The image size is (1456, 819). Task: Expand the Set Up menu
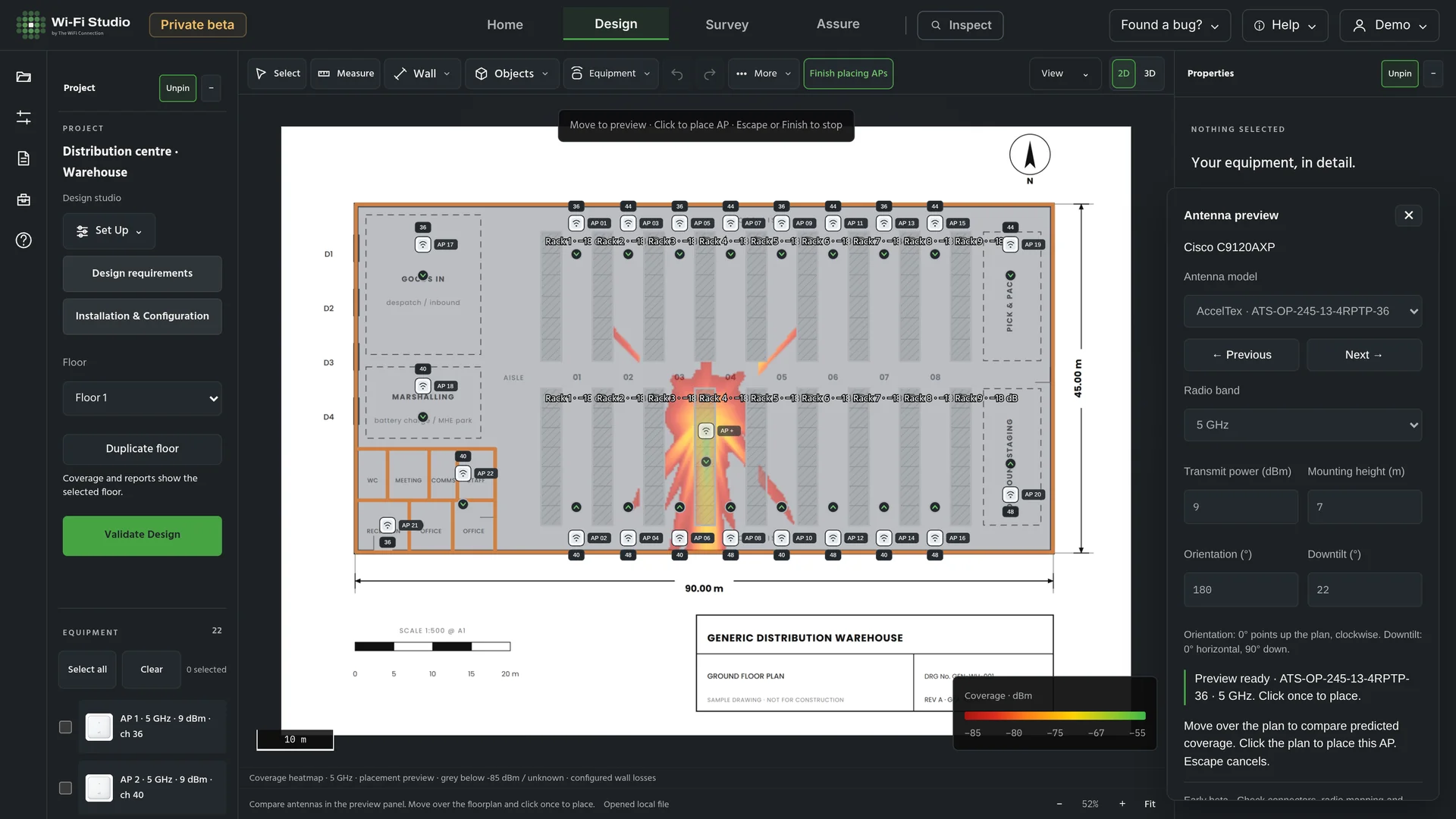(x=108, y=231)
